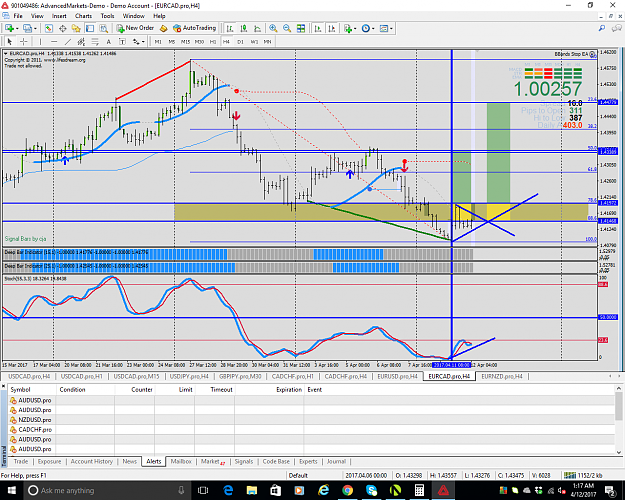Select the CADCHF.pro alert row
This screenshot has width=625, height=500.
click(x=311, y=429)
